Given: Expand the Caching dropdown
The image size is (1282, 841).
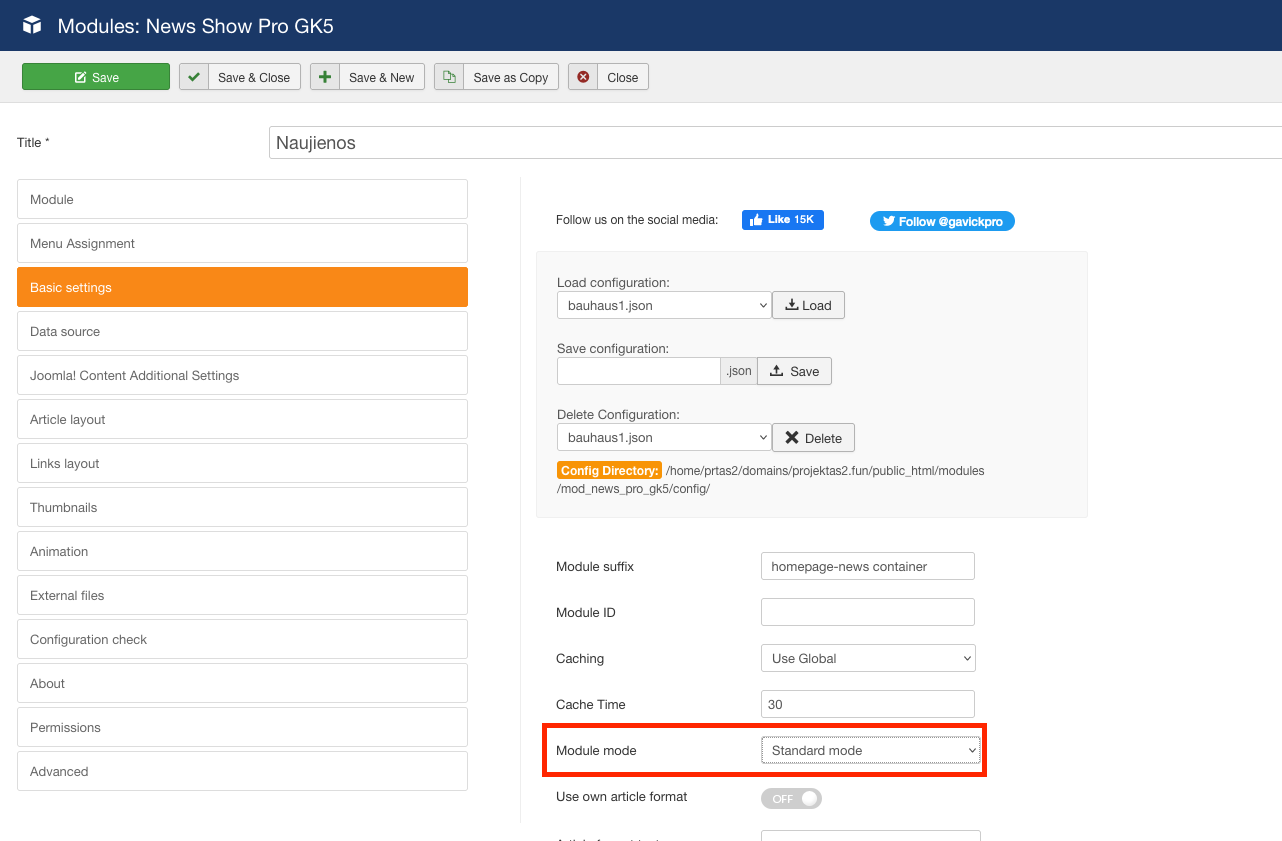Looking at the screenshot, I should point(867,658).
